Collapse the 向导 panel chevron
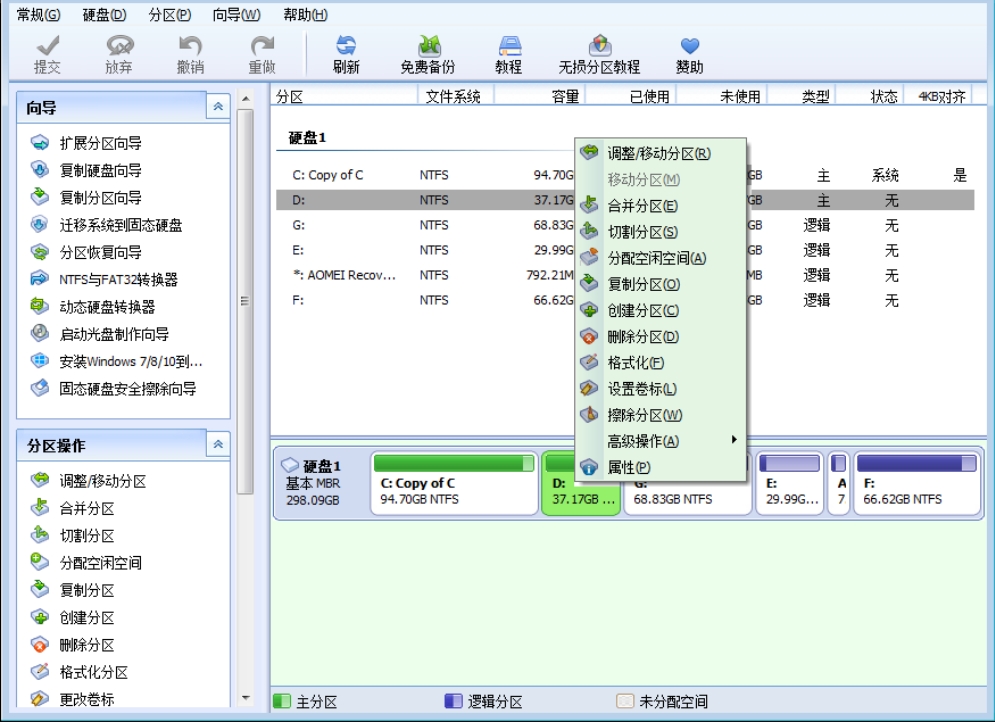The image size is (995, 722). [x=218, y=107]
